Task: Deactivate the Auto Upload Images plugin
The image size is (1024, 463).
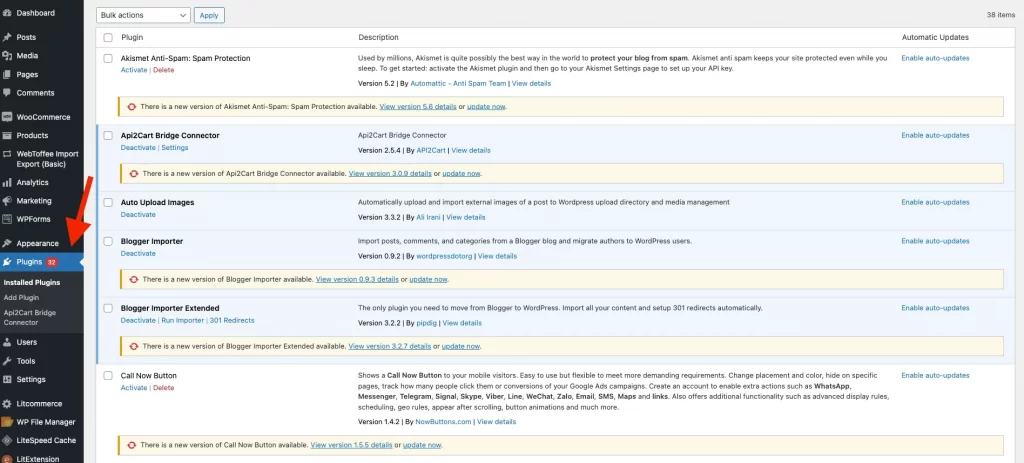Action: 138,214
